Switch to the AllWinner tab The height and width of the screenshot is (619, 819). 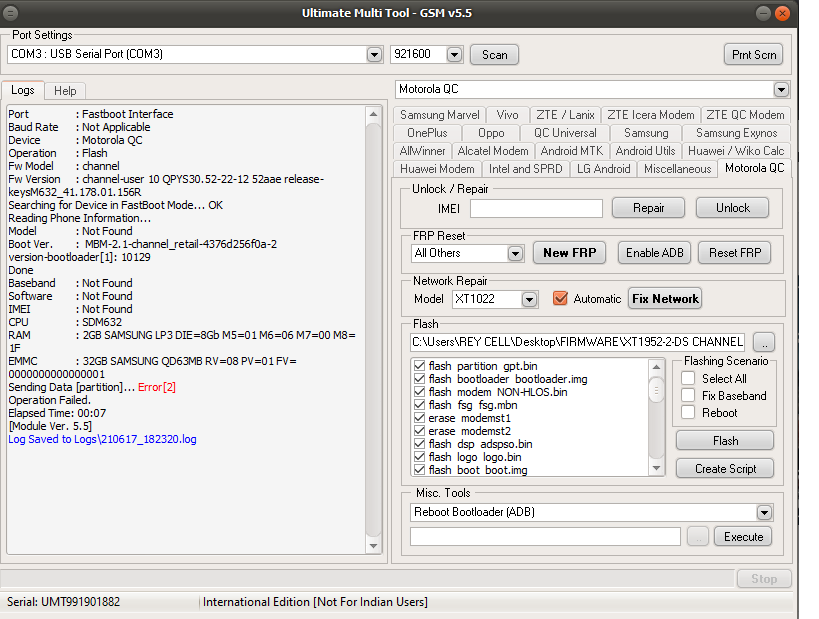[422, 151]
